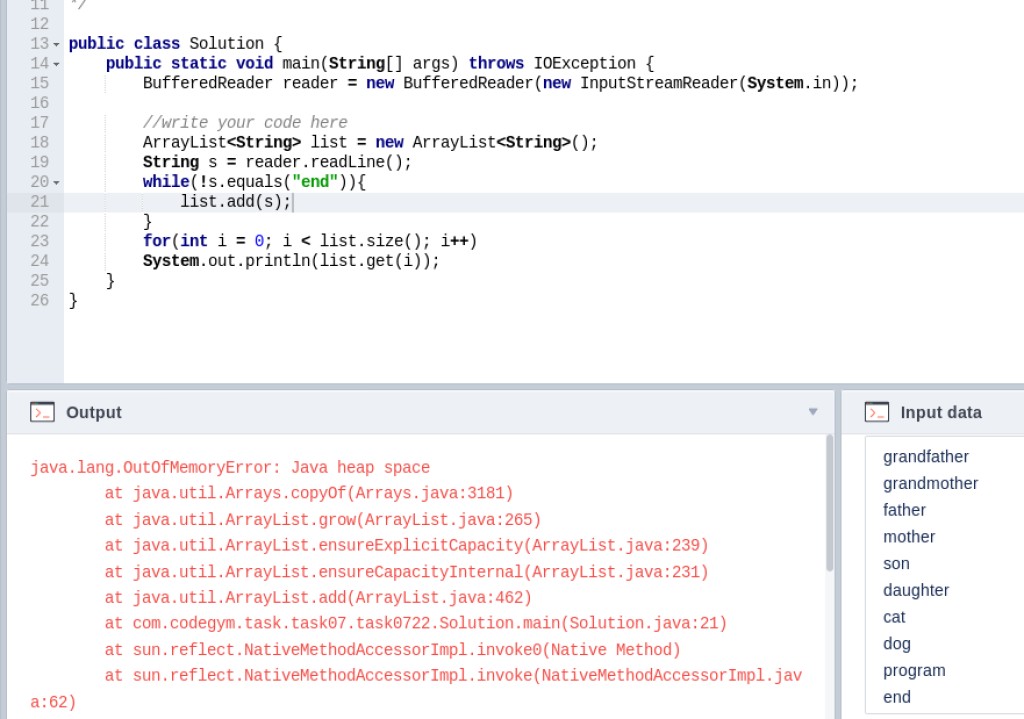Open the Output panel dropdown arrow
Image resolution: width=1024 pixels, height=719 pixels.
(x=813, y=411)
